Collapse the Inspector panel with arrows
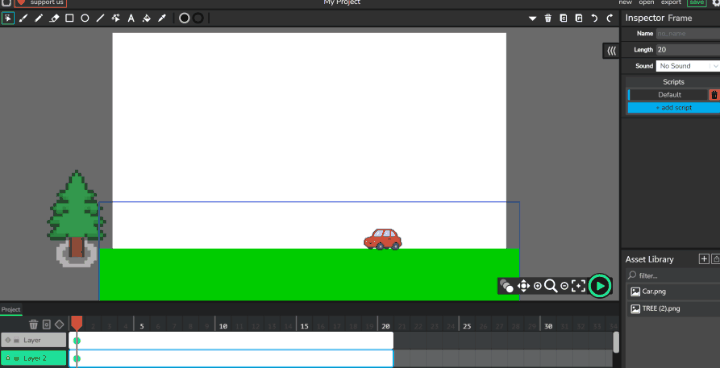The width and height of the screenshot is (720, 368). [611, 51]
